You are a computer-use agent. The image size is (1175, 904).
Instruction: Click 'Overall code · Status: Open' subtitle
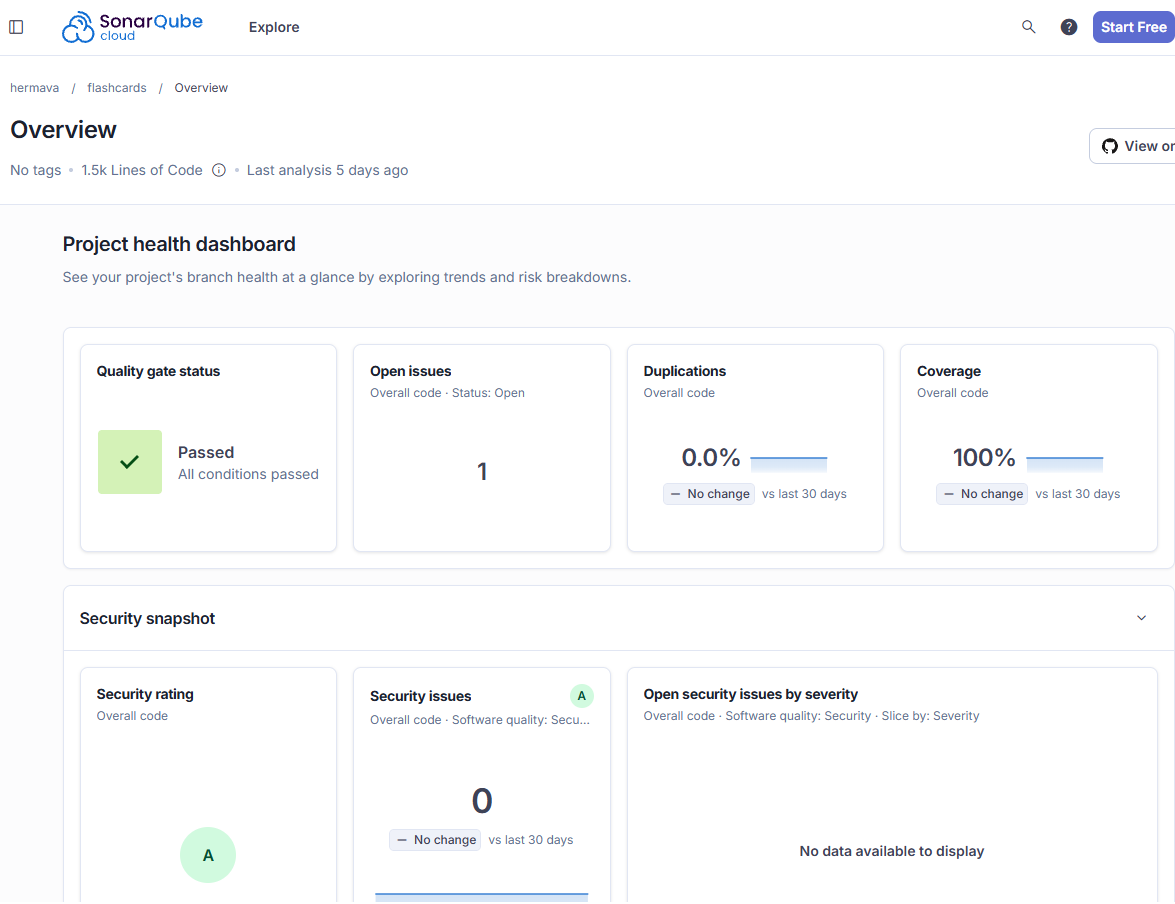(447, 393)
